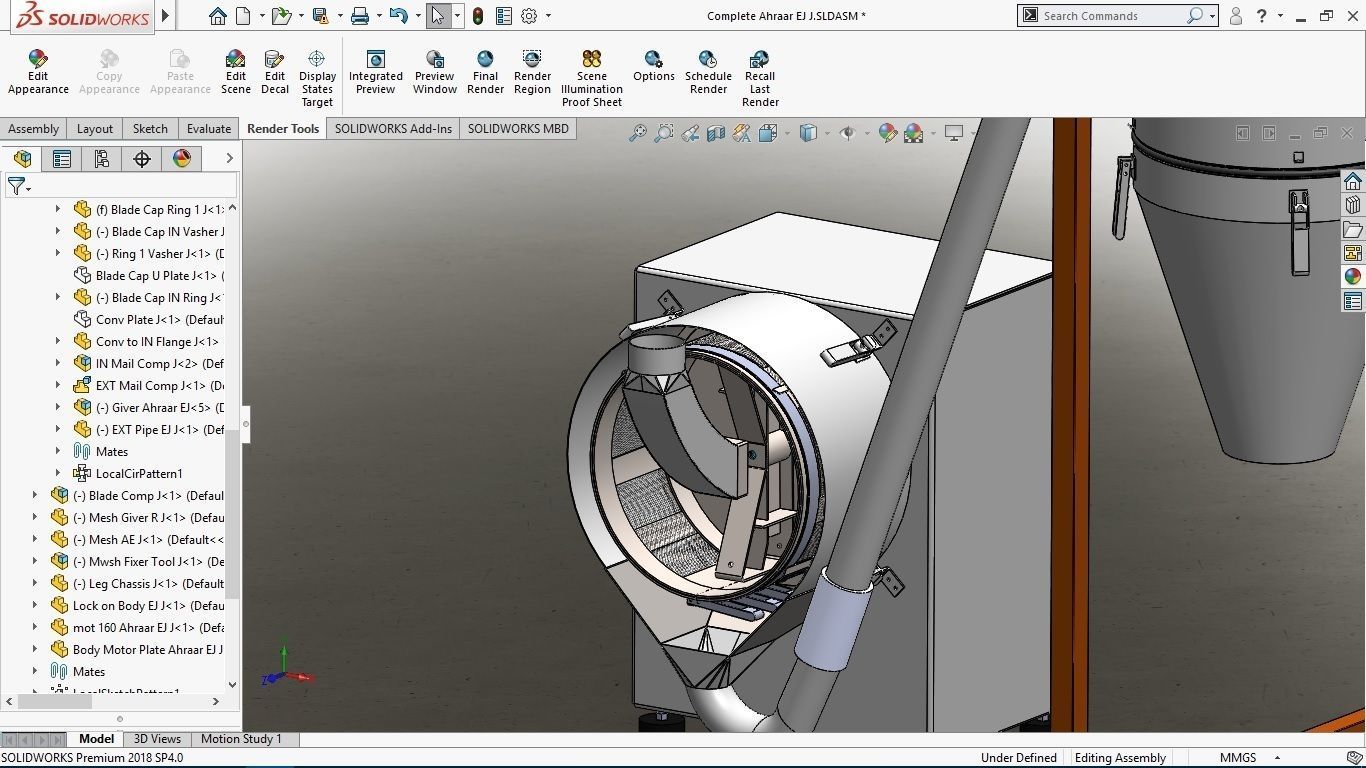
Task: Open the Appearances task pane icon
Action: [x=1353, y=277]
